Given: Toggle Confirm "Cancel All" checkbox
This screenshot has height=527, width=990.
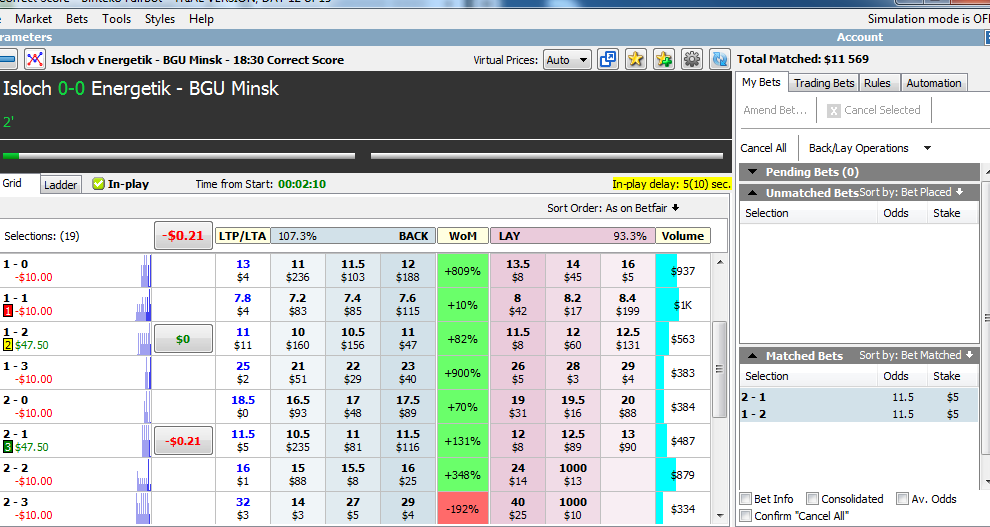Looking at the screenshot, I should [746, 516].
